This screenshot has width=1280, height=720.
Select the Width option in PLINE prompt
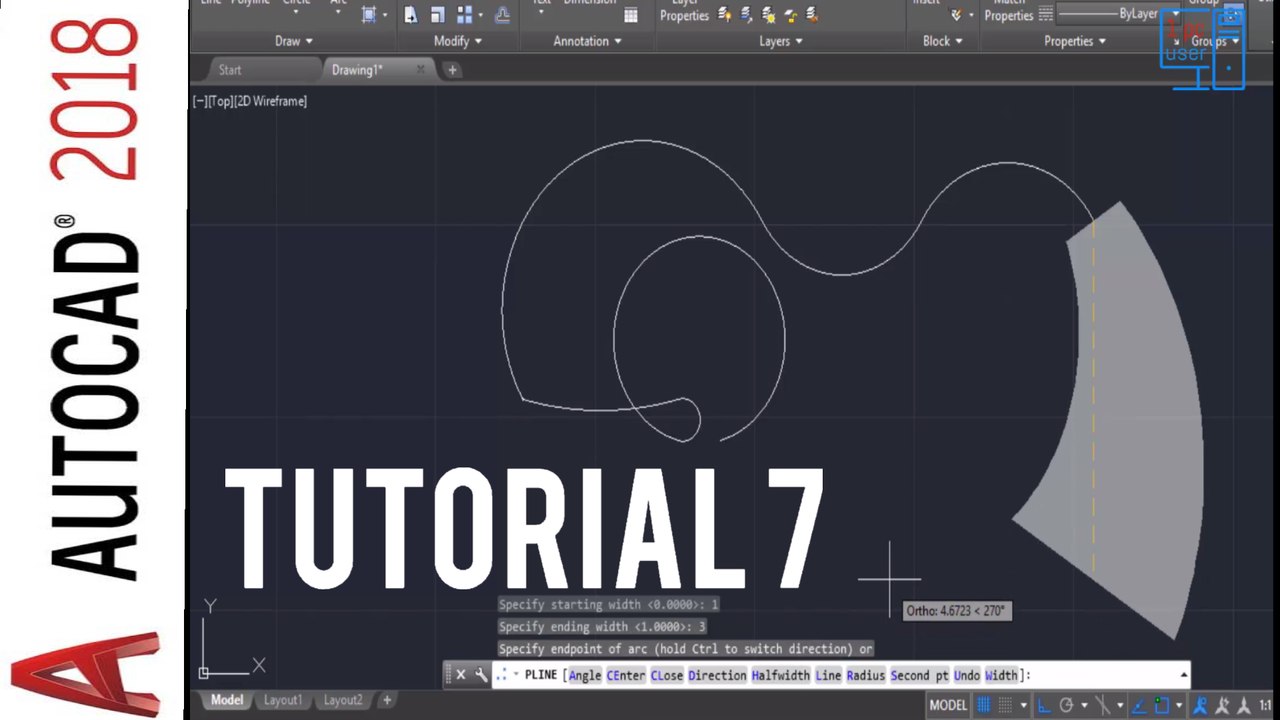1001,675
